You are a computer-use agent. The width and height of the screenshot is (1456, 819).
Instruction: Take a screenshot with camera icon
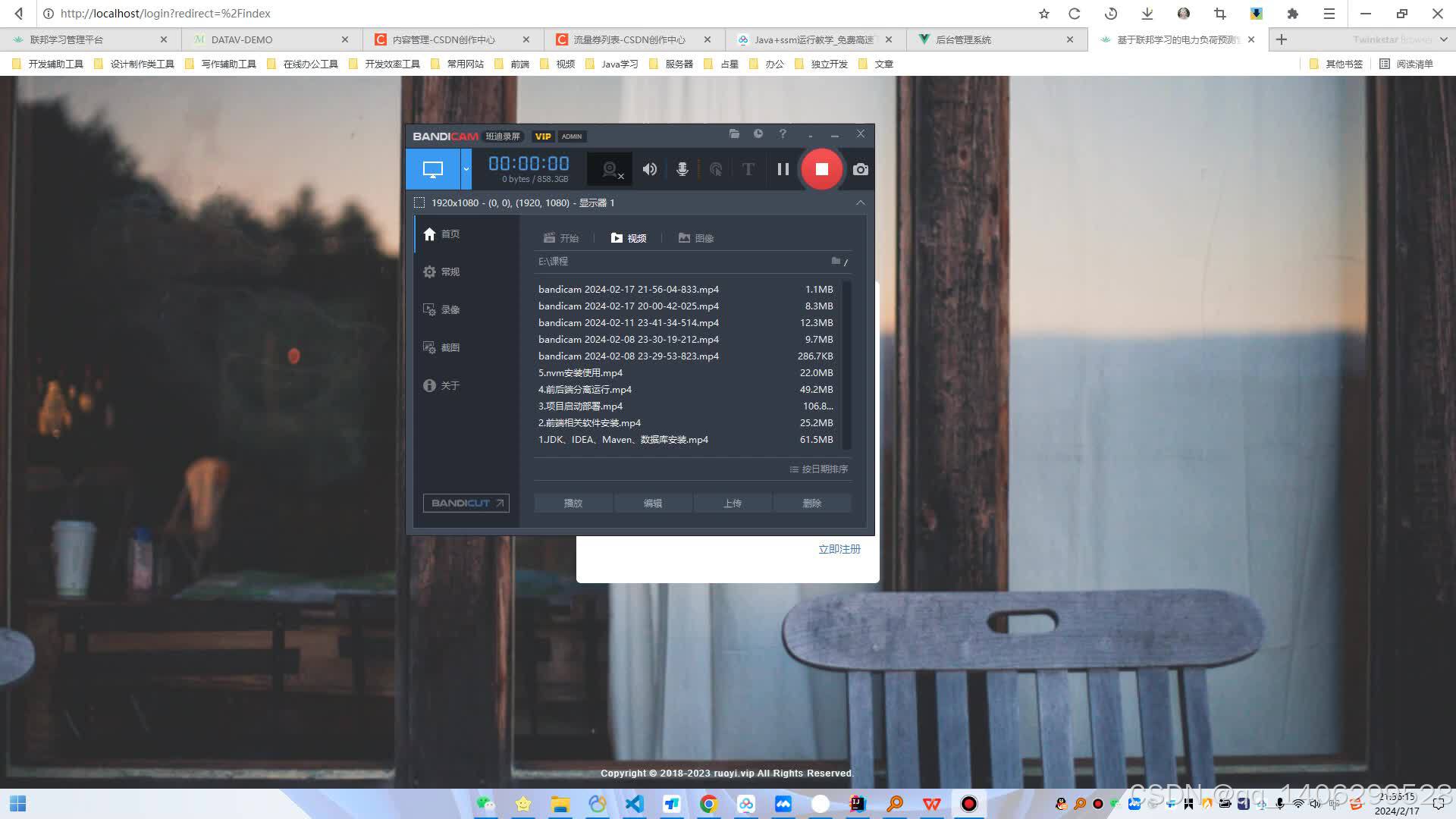pos(860,169)
